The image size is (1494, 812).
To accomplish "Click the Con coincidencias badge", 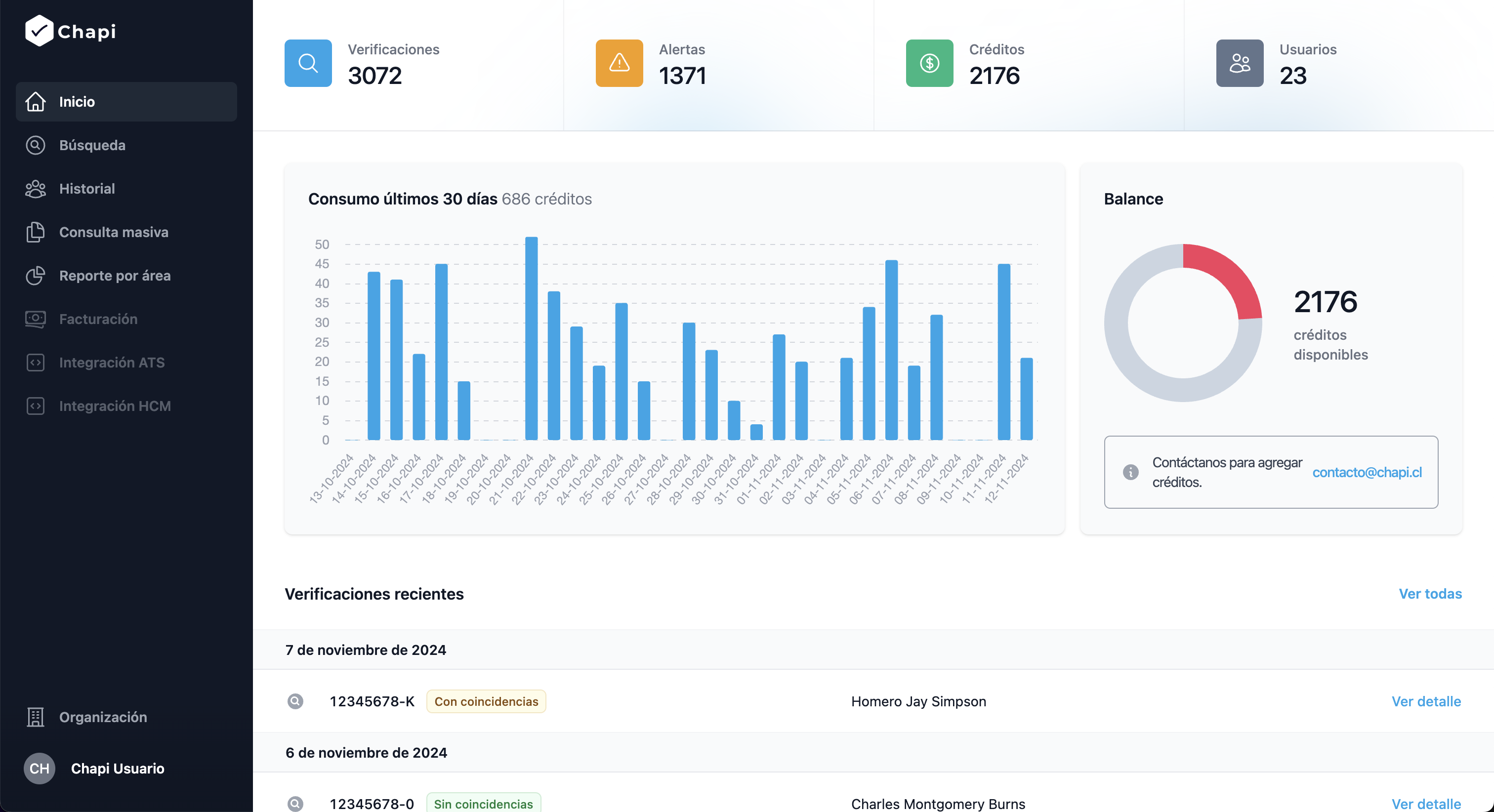I will click(x=486, y=701).
